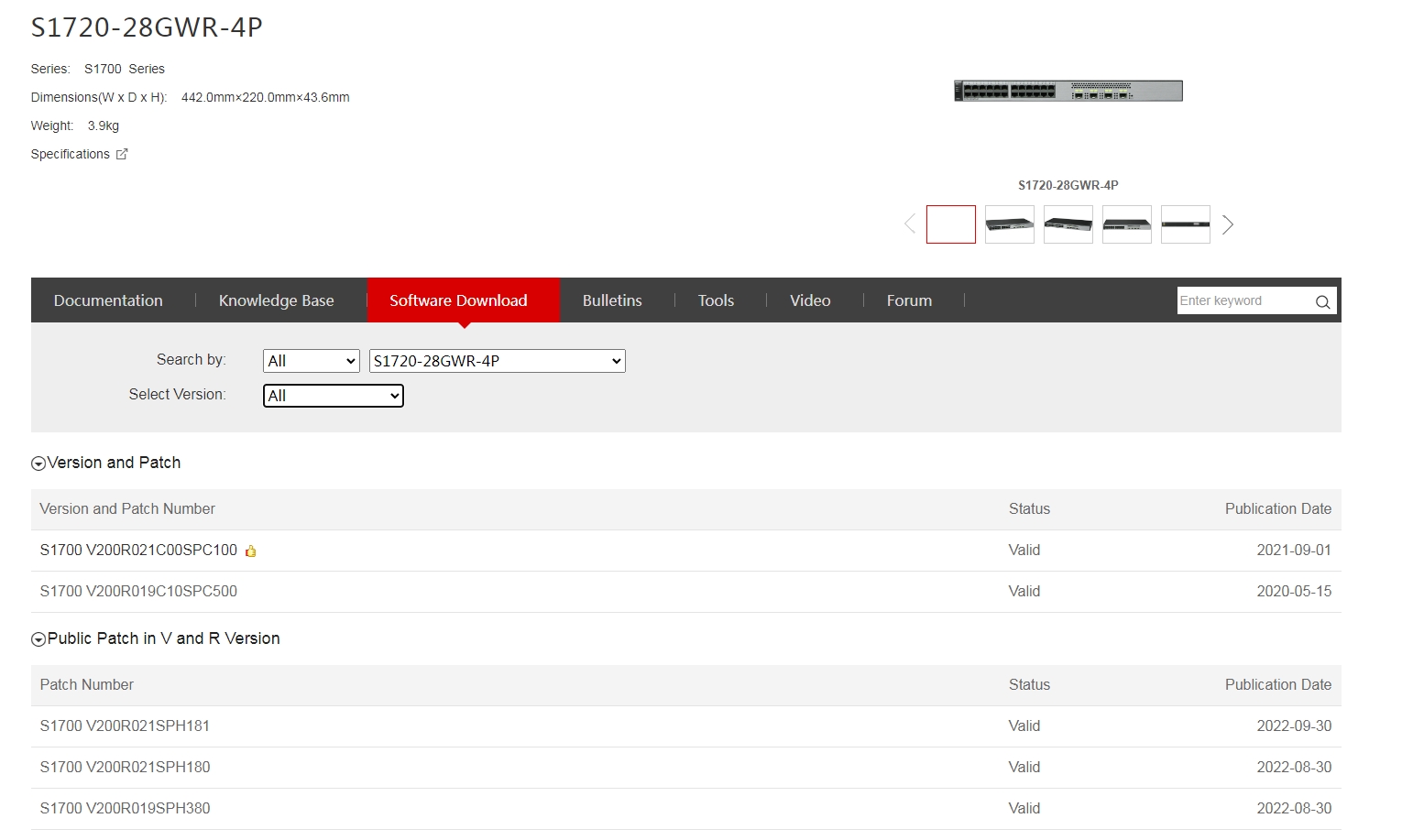The image size is (1402, 840).
Task: Switch to the Knowledge Base tab
Action: (277, 300)
